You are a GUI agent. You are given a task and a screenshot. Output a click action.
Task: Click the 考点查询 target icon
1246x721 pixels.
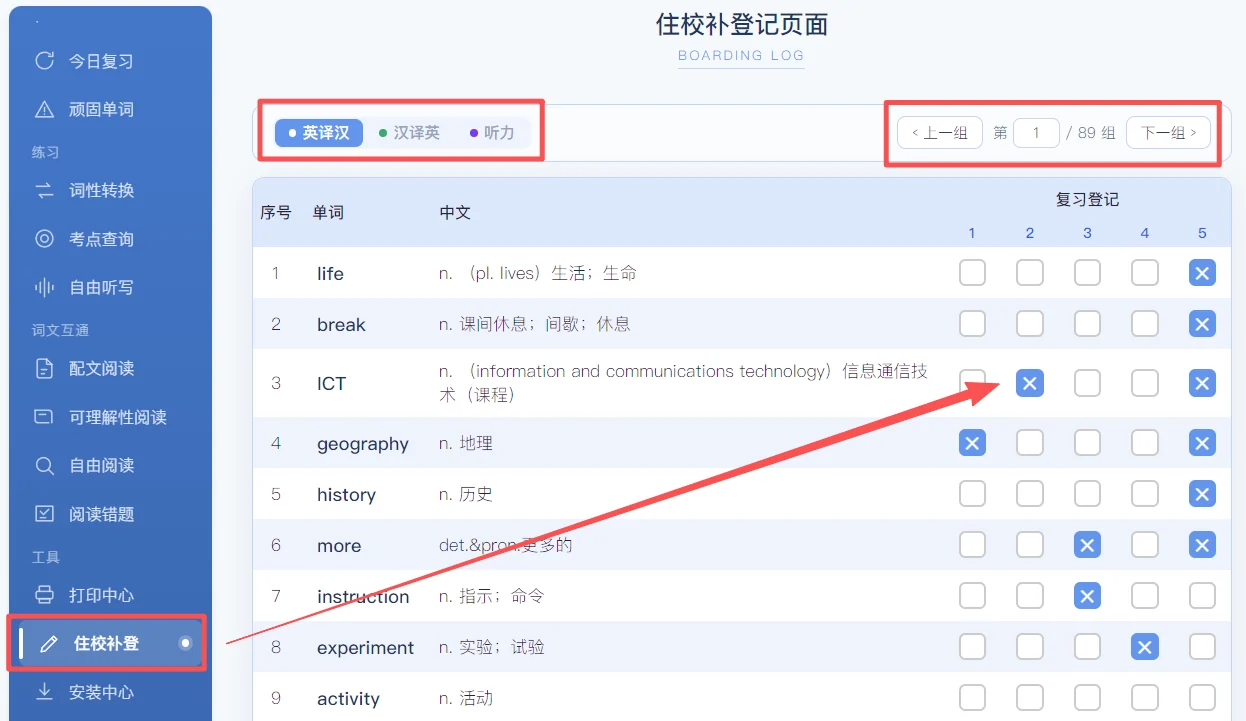click(x=44, y=239)
